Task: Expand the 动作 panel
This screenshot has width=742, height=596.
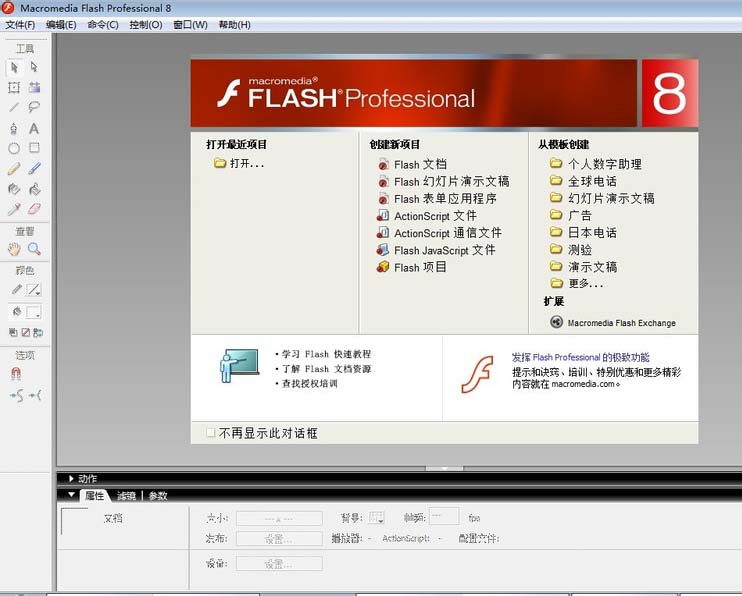Action: [71, 479]
